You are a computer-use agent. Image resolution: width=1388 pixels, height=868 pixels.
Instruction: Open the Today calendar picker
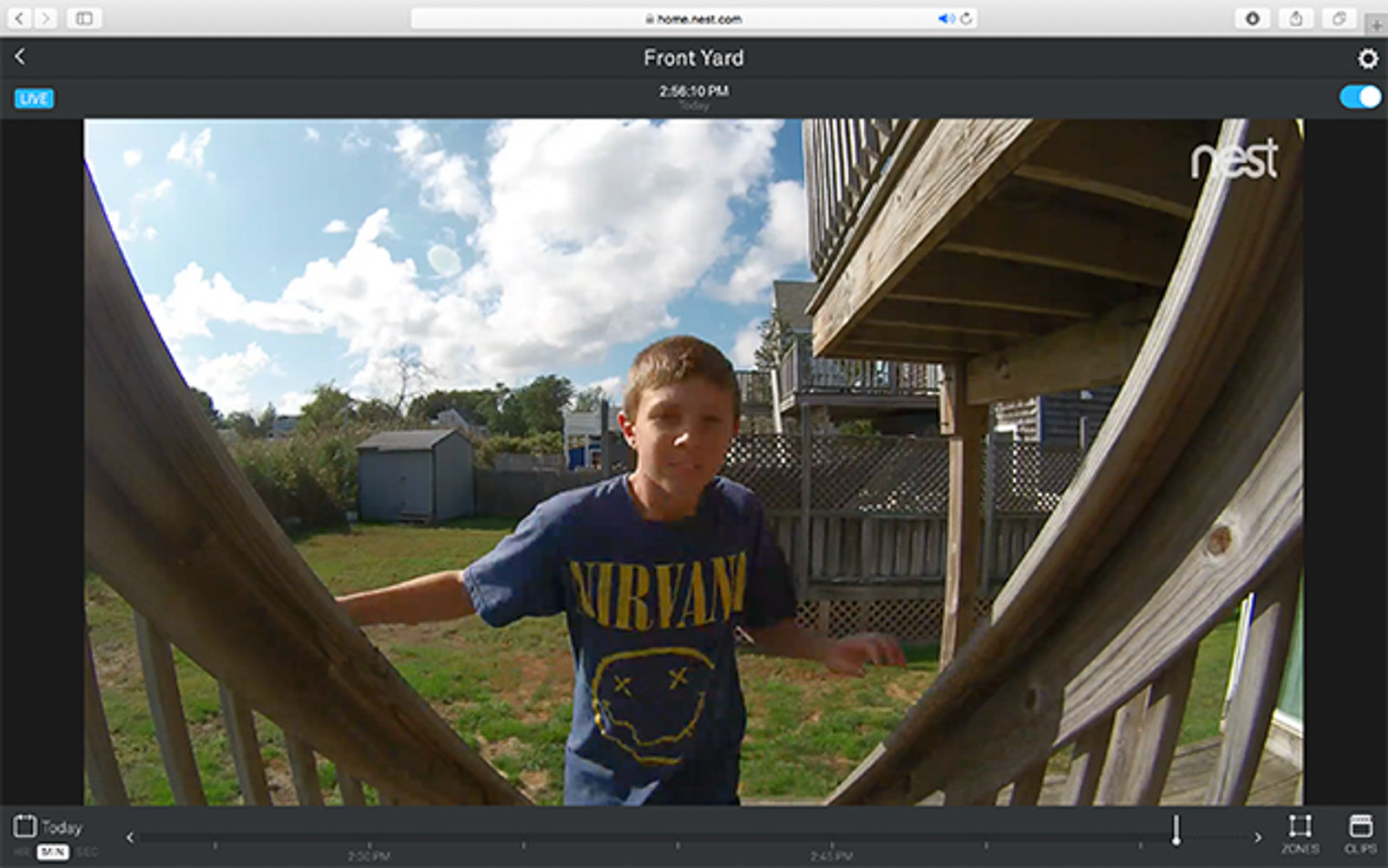(48, 826)
